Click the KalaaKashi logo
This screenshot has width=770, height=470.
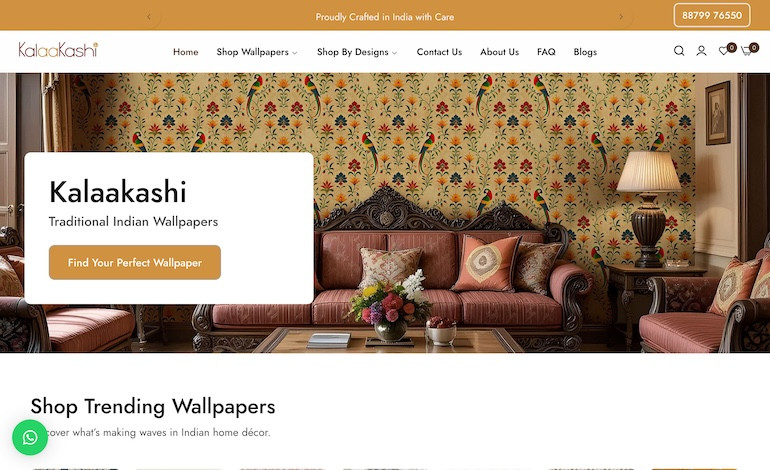[58, 50]
